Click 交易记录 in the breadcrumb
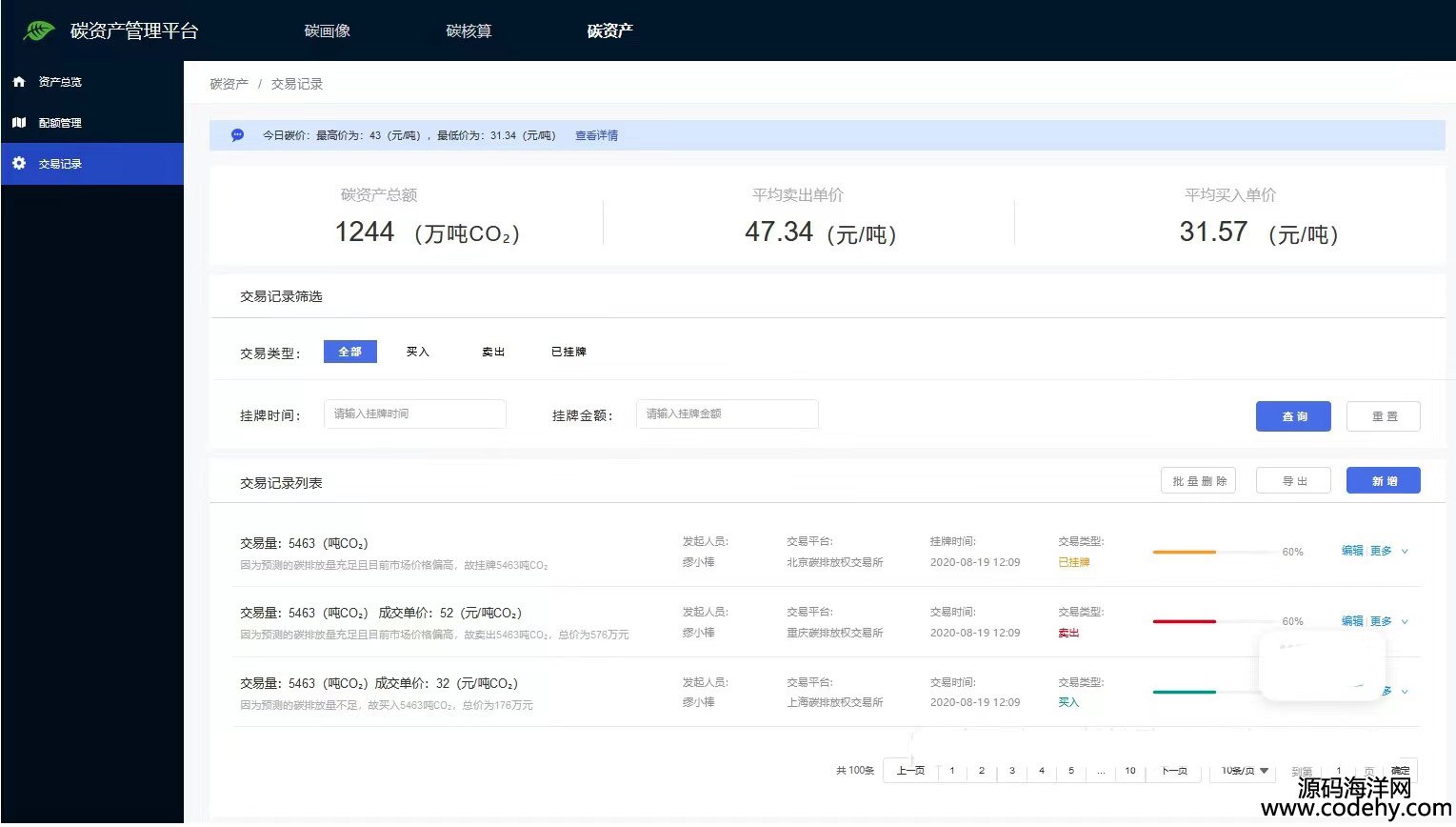 [x=297, y=84]
